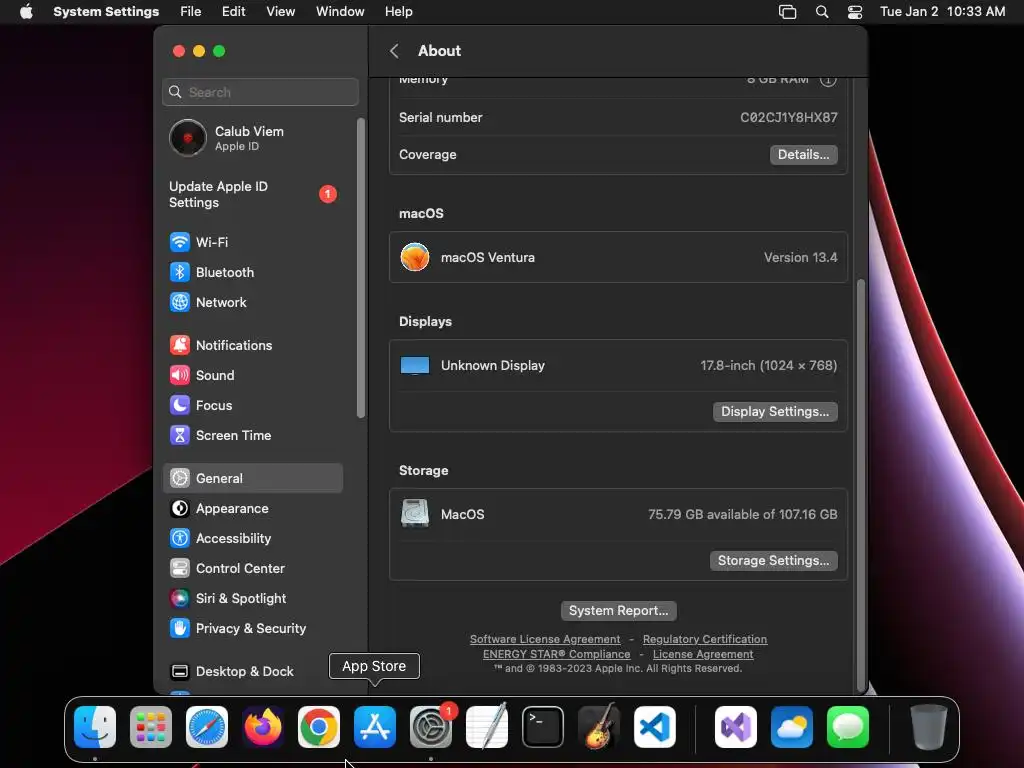The height and width of the screenshot is (768, 1024).
Task: Click Update Apple ID Settings
Action: click(253, 194)
